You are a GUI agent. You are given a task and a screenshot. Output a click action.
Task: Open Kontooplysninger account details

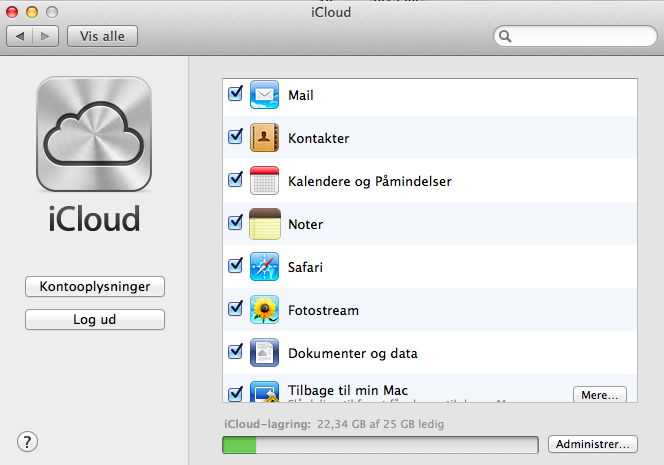95,286
